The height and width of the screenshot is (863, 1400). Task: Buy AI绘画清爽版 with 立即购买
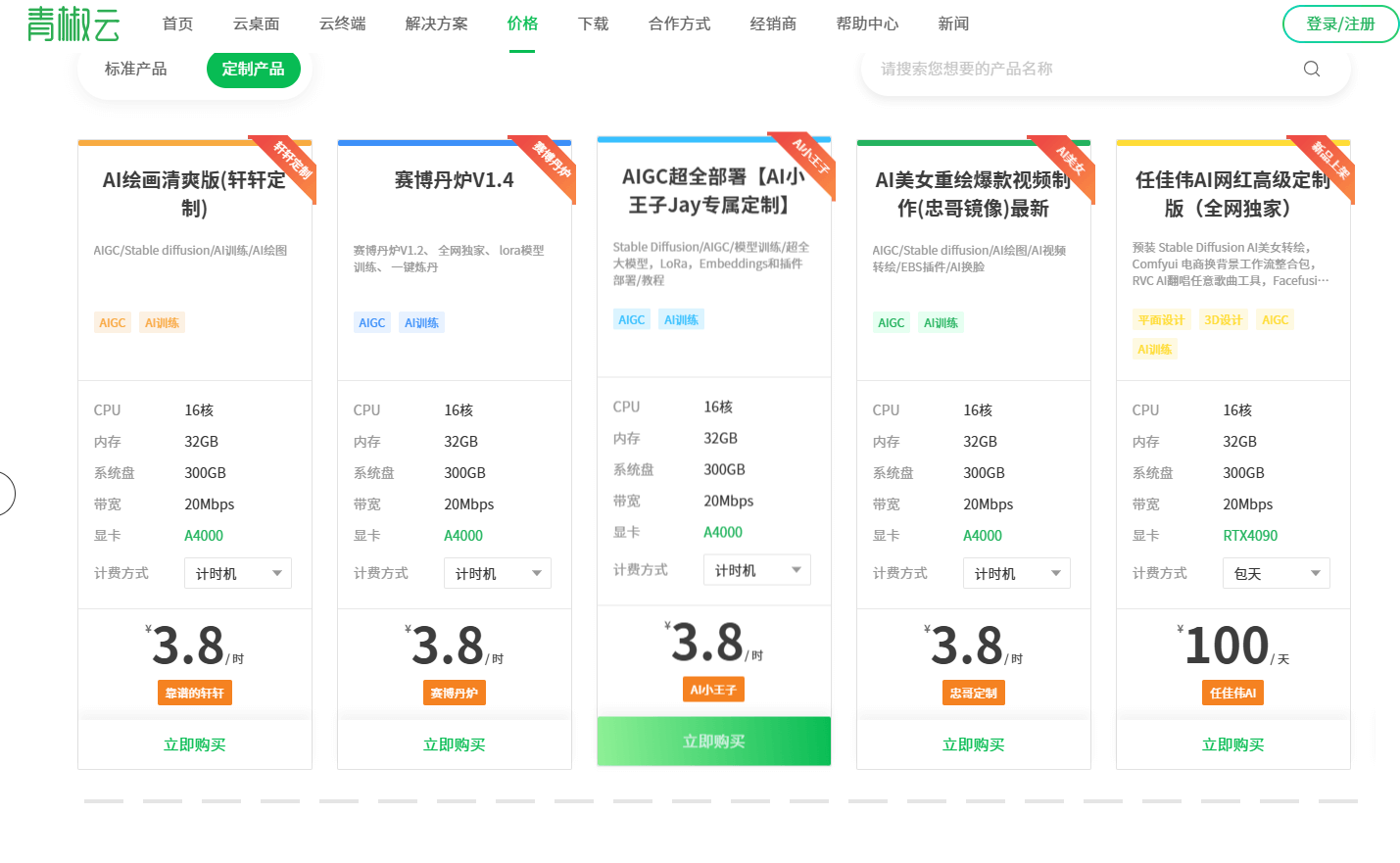(x=195, y=744)
